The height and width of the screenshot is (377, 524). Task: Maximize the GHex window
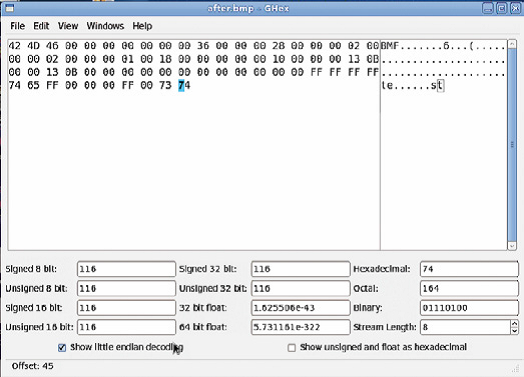pos(501,8)
